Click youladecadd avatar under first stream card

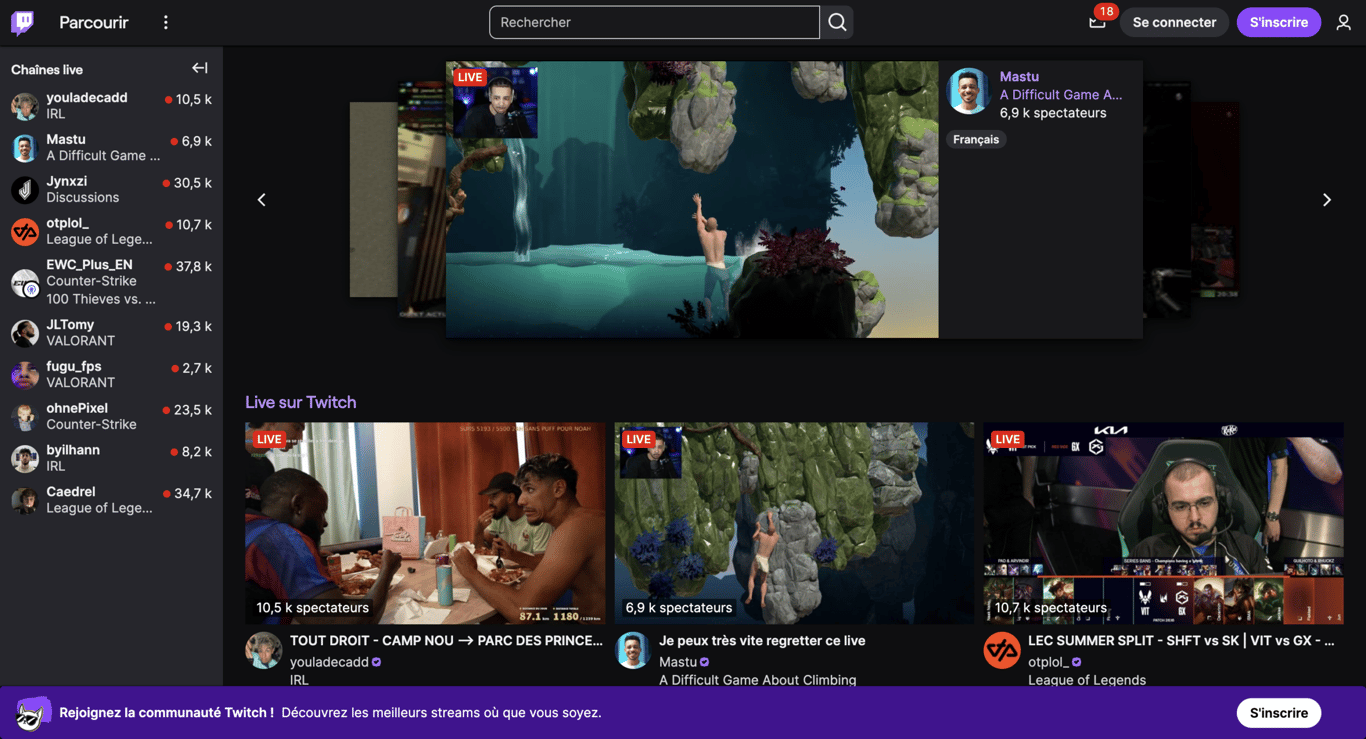point(264,650)
